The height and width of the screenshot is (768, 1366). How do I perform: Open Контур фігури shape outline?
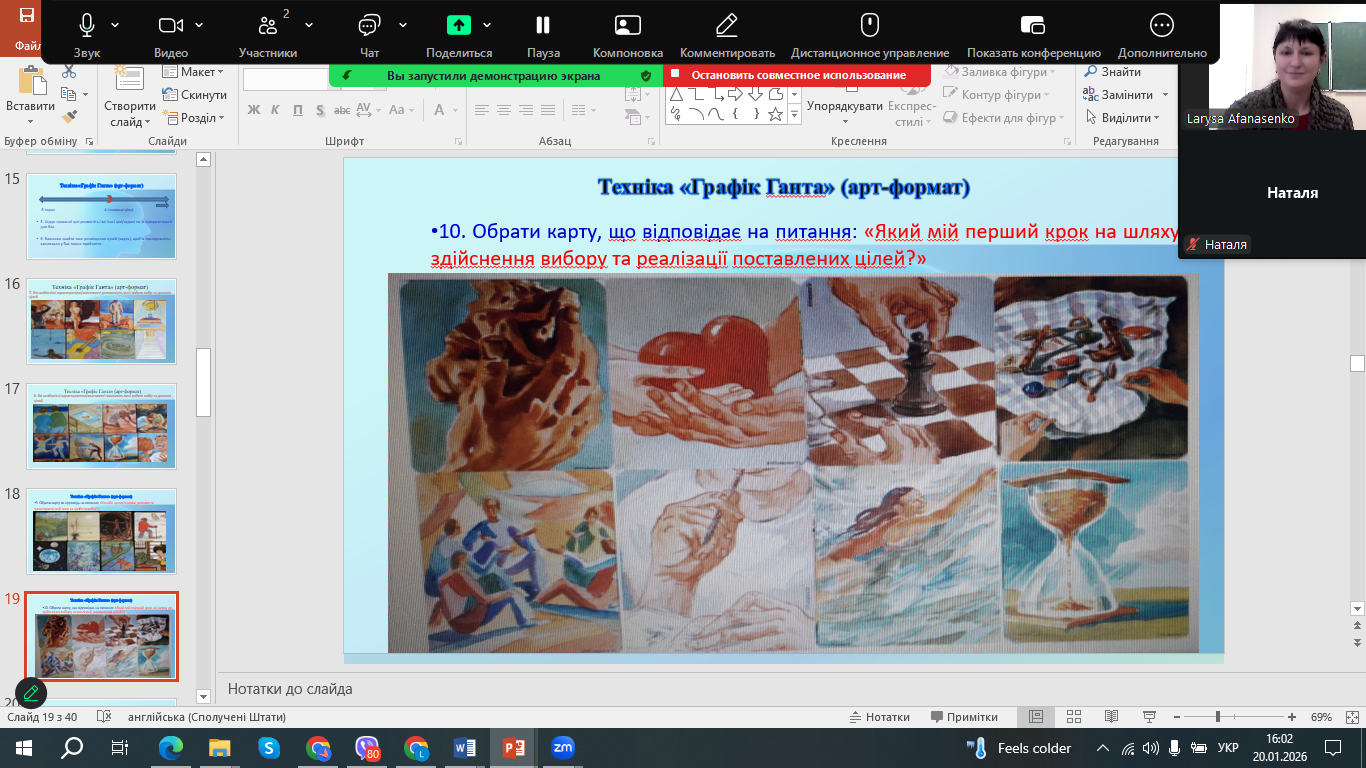click(996, 95)
